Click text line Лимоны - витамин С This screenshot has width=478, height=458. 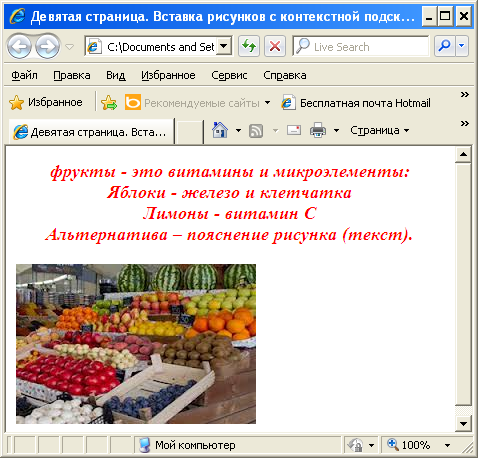point(230,214)
